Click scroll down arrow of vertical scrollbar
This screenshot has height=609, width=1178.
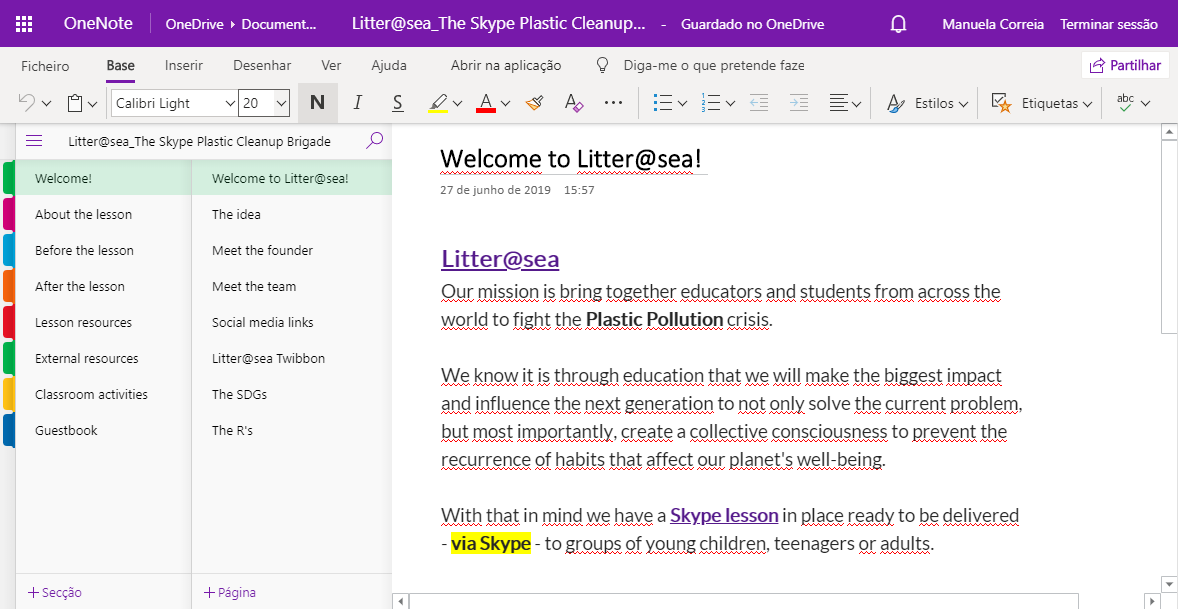coord(1169,583)
